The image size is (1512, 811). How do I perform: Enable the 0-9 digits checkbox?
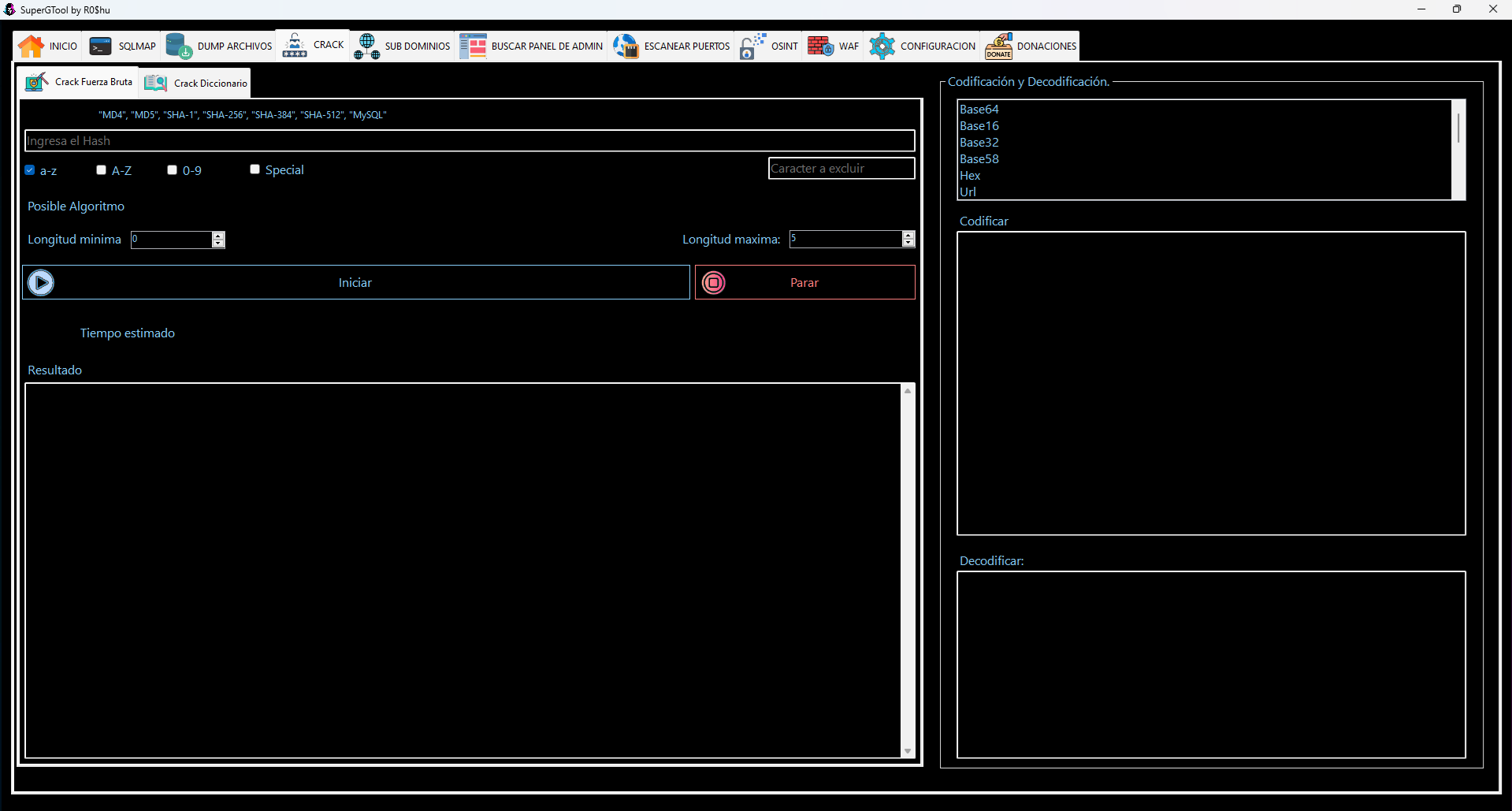[x=172, y=170]
